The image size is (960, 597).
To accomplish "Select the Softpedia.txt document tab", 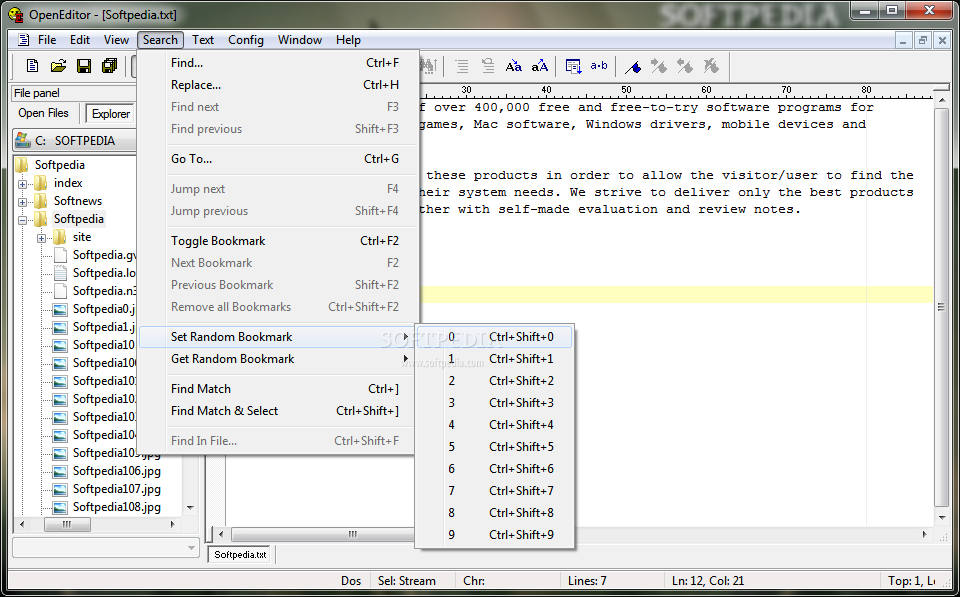I will click(x=241, y=555).
